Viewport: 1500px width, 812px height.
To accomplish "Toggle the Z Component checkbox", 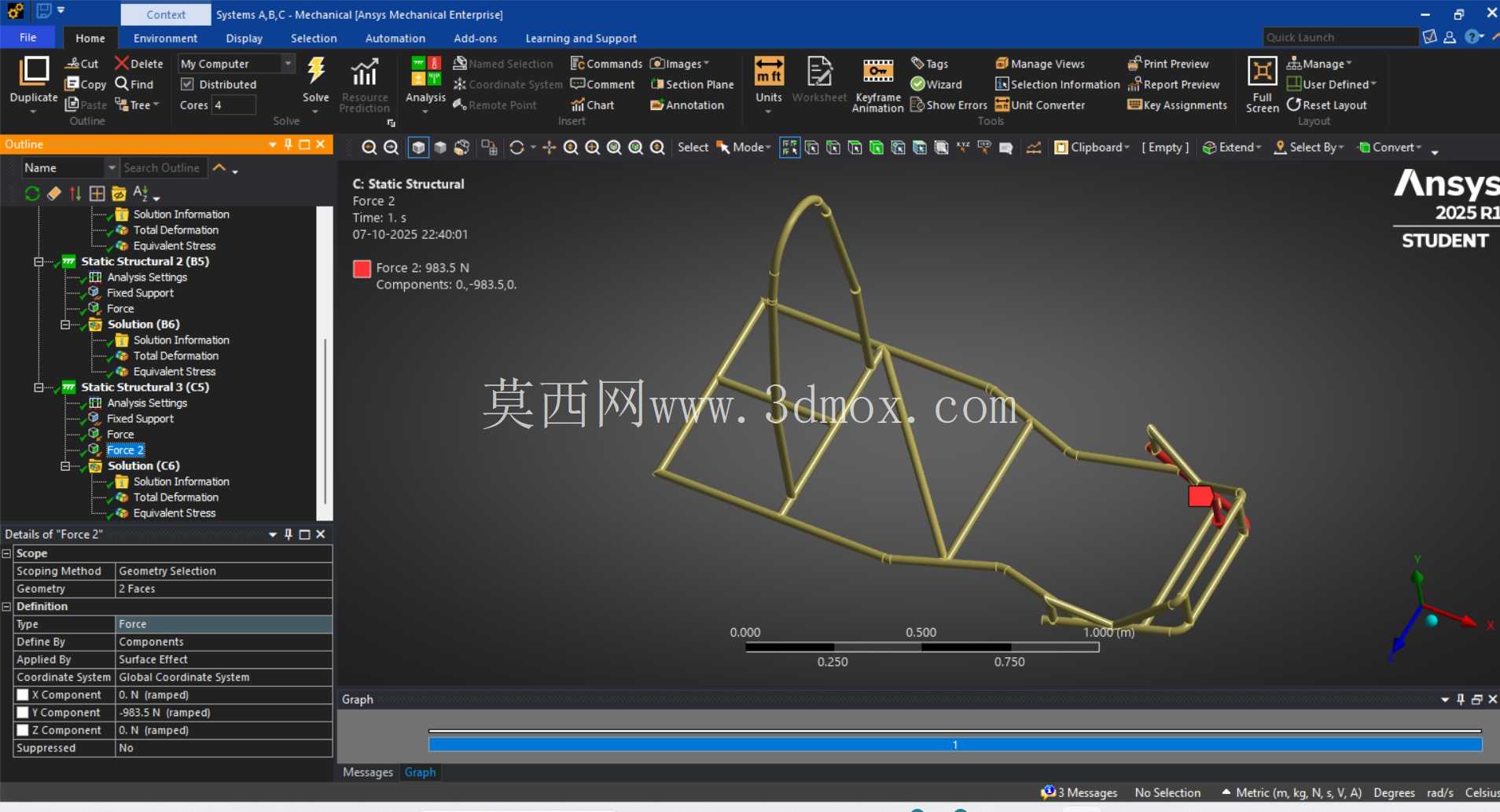I will tap(23, 730).
